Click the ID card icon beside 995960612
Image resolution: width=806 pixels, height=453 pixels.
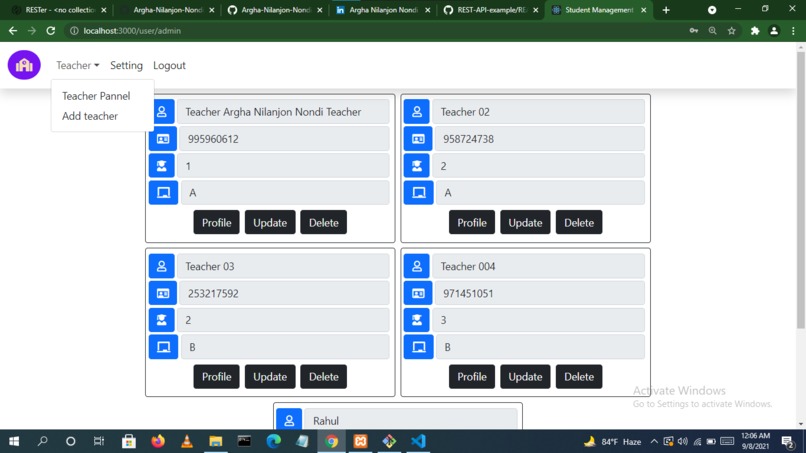pos(163,139)
